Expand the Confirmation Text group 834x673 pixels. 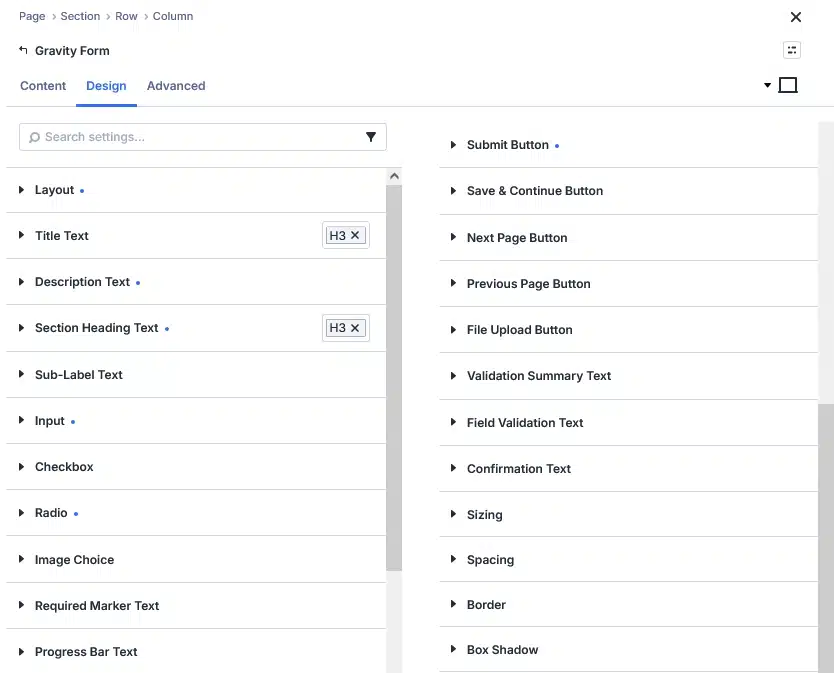[x=629, y=469]
